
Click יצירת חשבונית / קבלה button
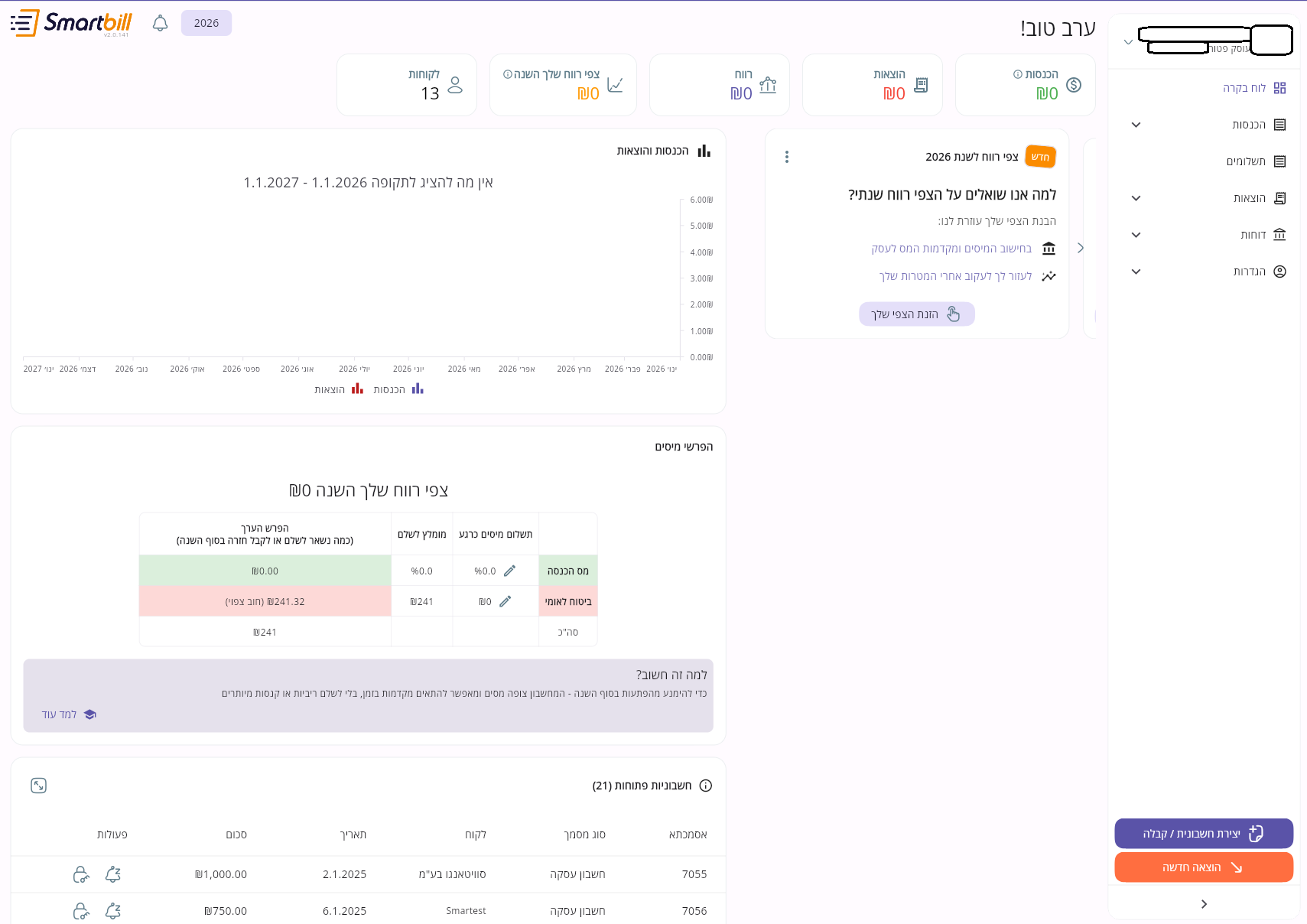coord(1204,834)
